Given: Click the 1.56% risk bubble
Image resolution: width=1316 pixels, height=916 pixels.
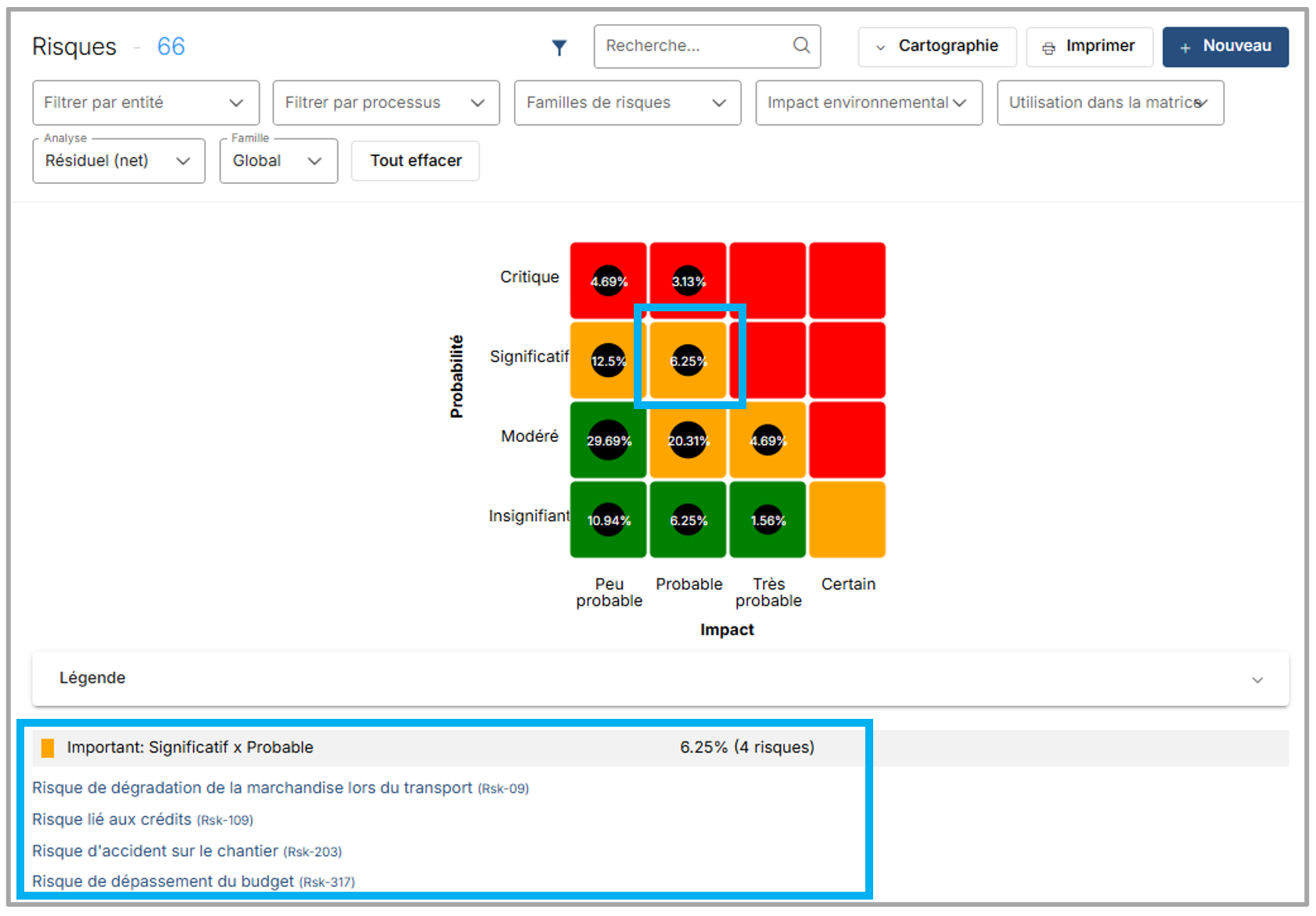Looking at the screenshot, I should coord(768,520).
